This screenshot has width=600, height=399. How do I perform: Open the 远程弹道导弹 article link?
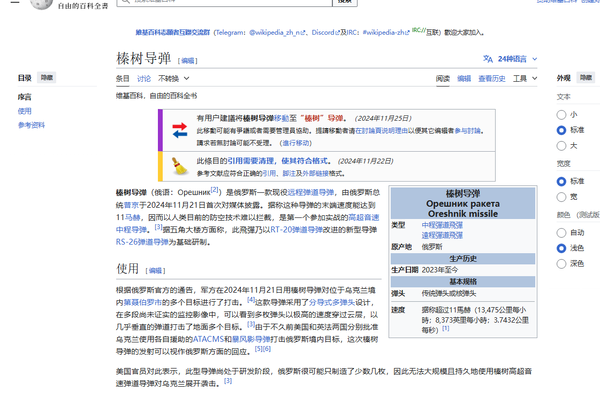tap(310, 192)
